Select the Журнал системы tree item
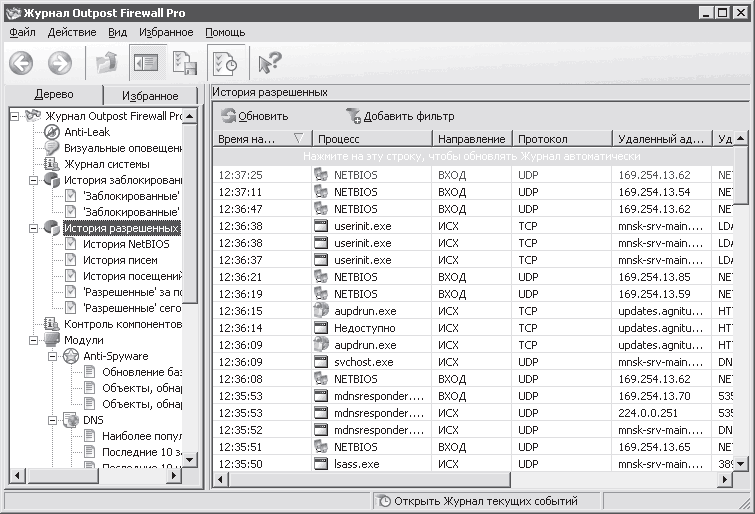 coord(106,163)
